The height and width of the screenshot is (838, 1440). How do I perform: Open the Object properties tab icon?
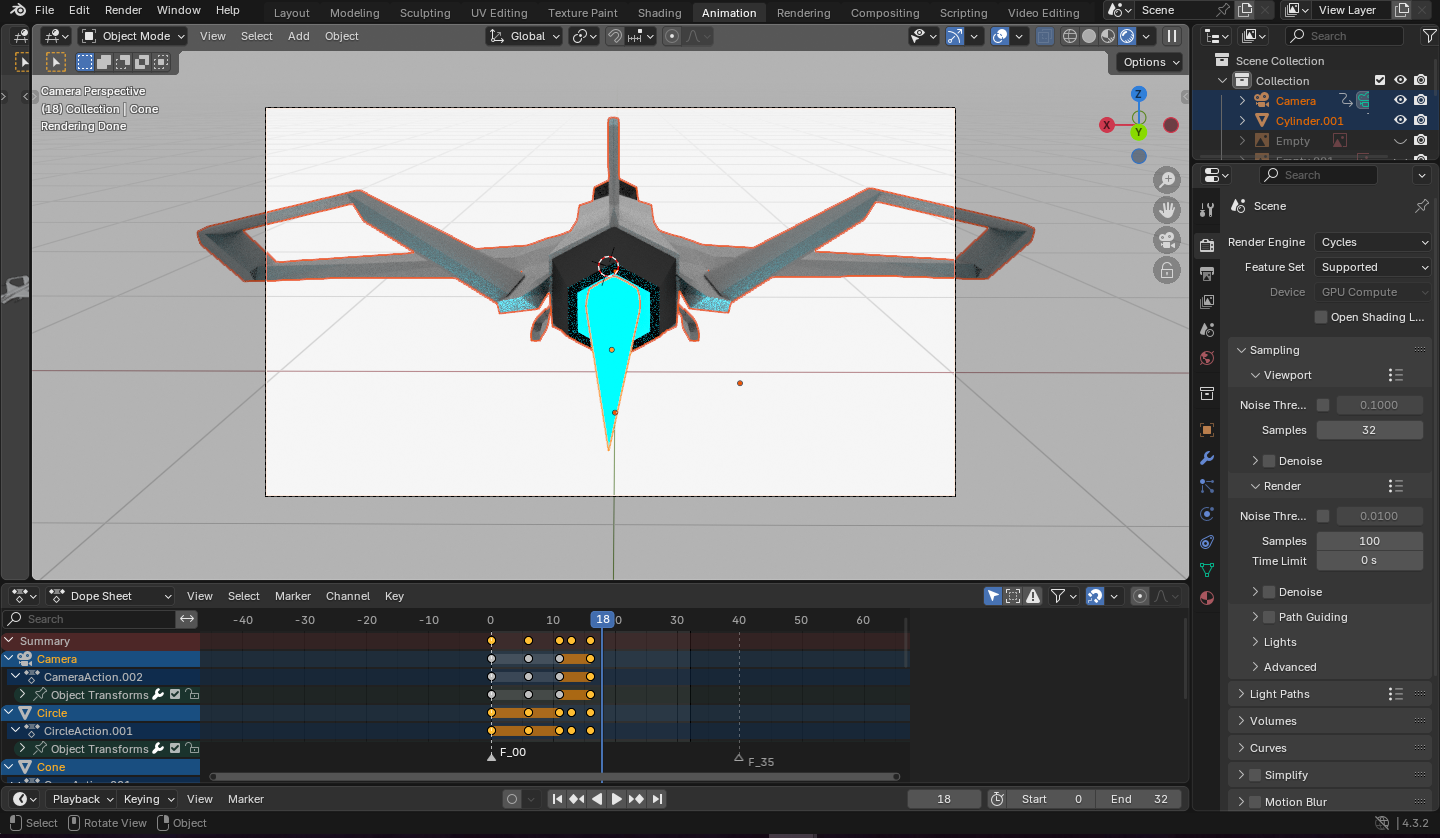tap(1207, 430)
